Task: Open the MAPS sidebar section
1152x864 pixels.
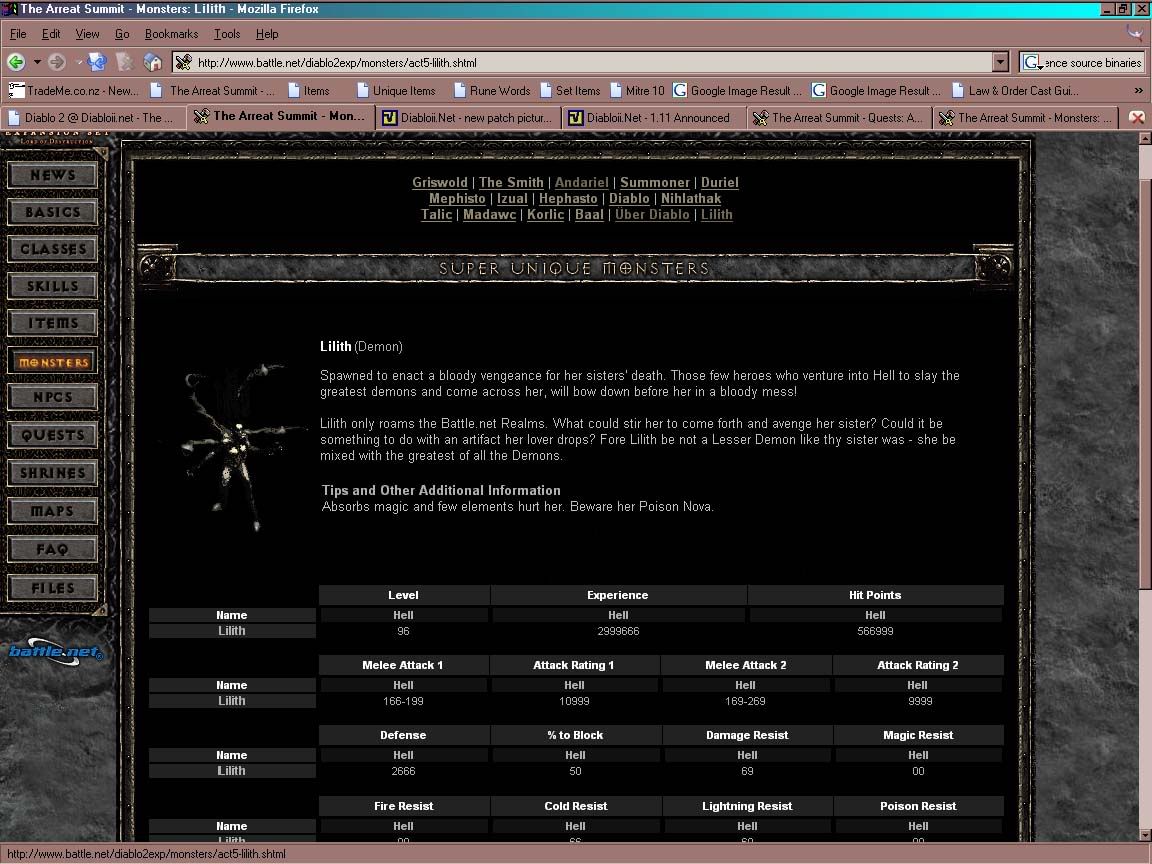Action: pos(52,511)
